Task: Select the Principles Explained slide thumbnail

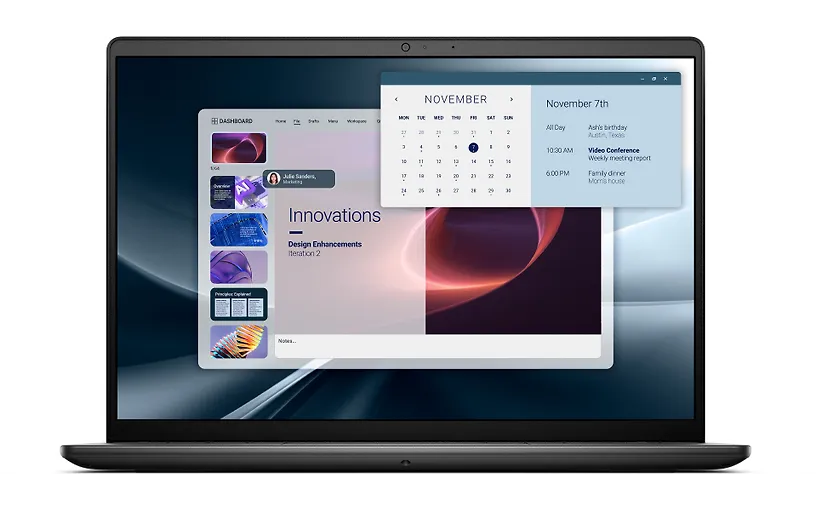Action: (x=239, y=304)
